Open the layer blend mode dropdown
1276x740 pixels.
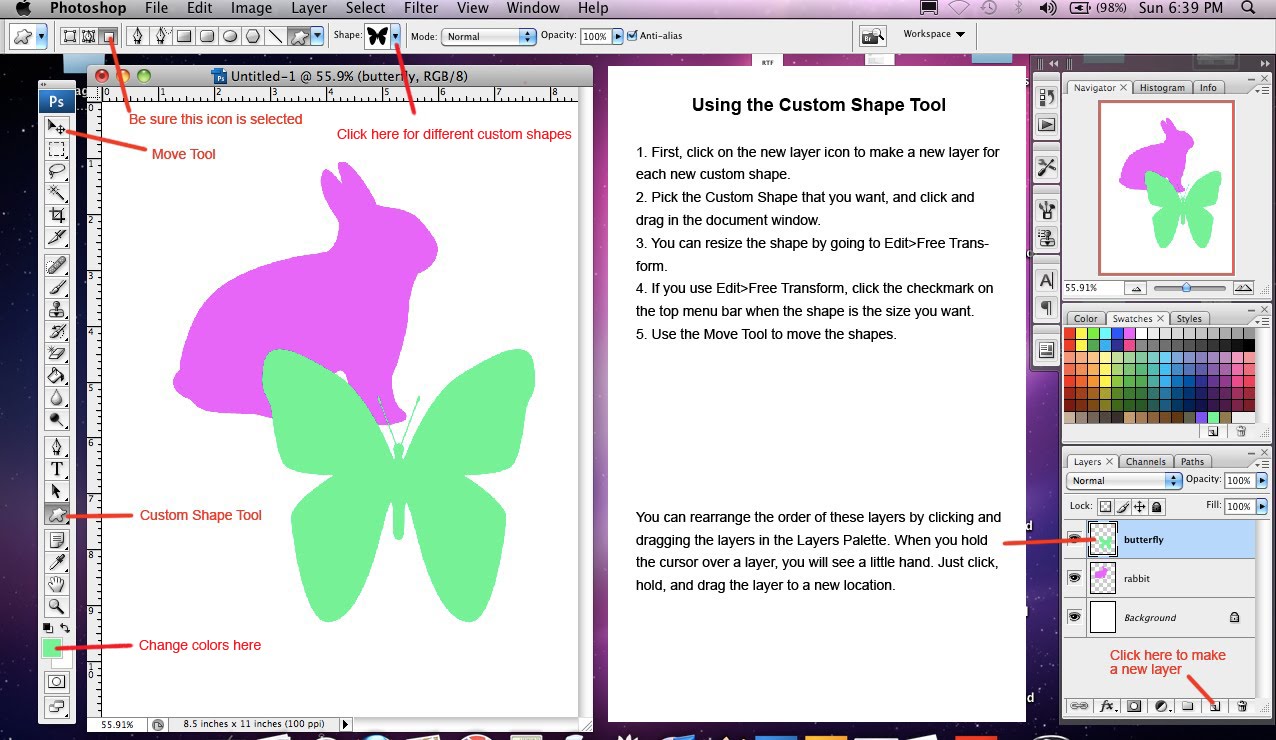click(1121, 481)
